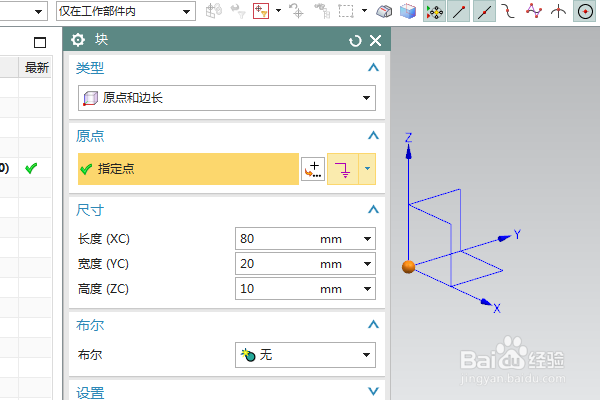The image size is (600, 400).
Task: Click the undo arrow with crosshair icon
Action: [296, 11]
